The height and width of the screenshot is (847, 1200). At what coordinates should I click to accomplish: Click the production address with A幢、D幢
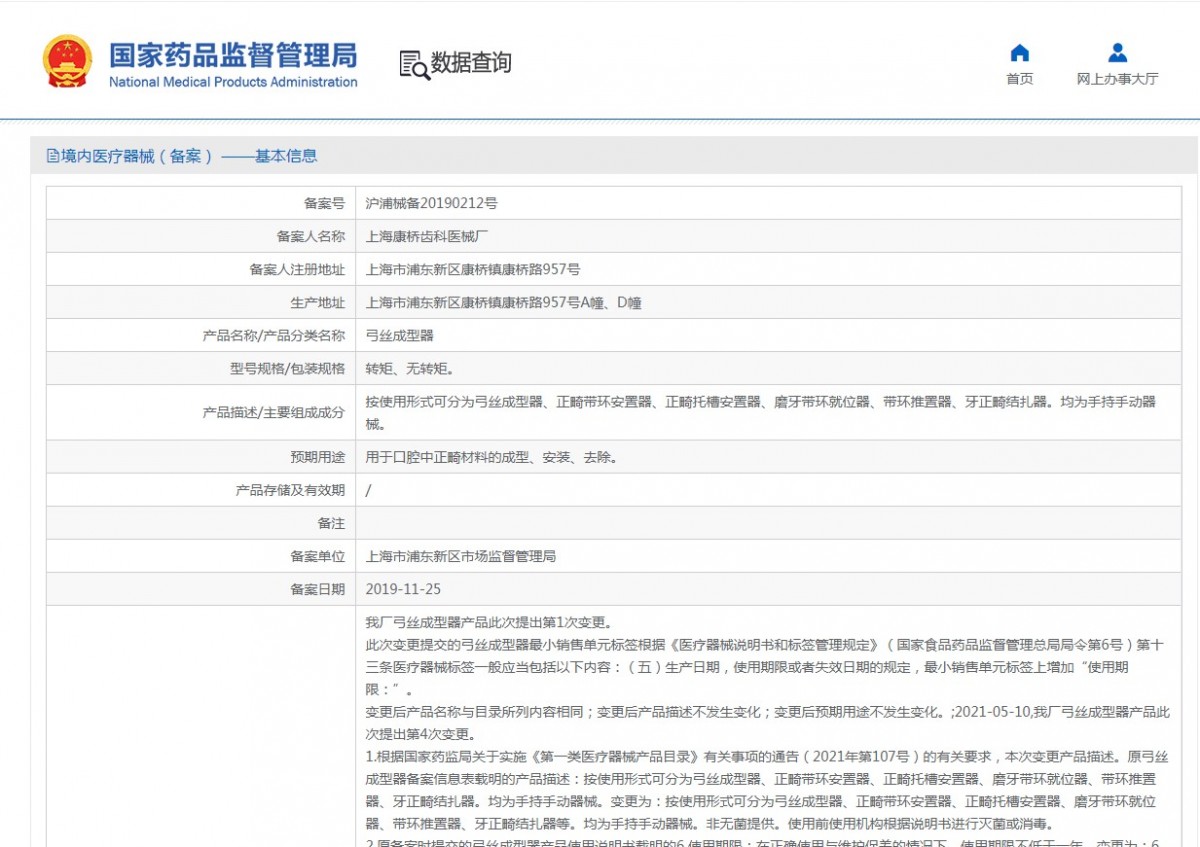pos(503,303)
